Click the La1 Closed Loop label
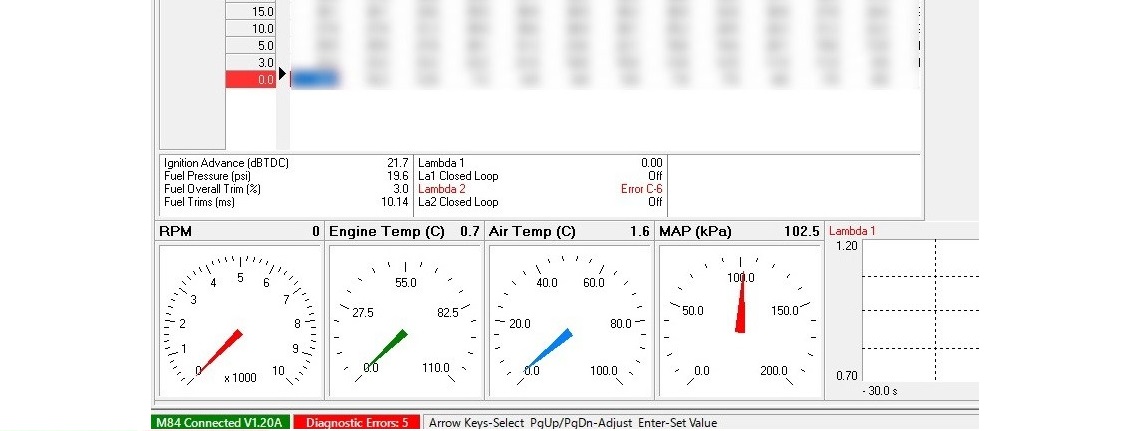Screen dimensions: 1138x431 point(458,176)
